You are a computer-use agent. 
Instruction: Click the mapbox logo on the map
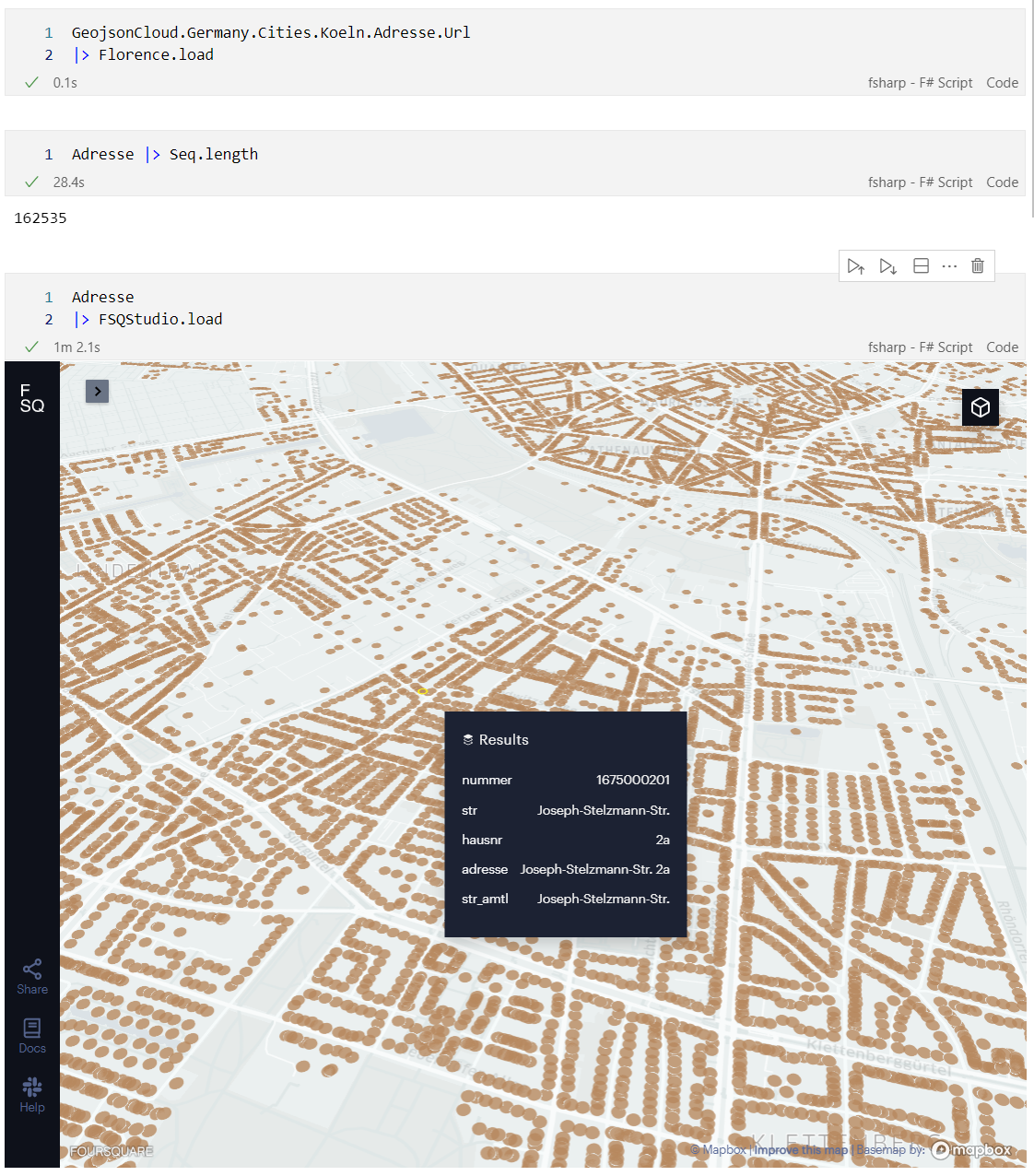tap(971, 1149)
